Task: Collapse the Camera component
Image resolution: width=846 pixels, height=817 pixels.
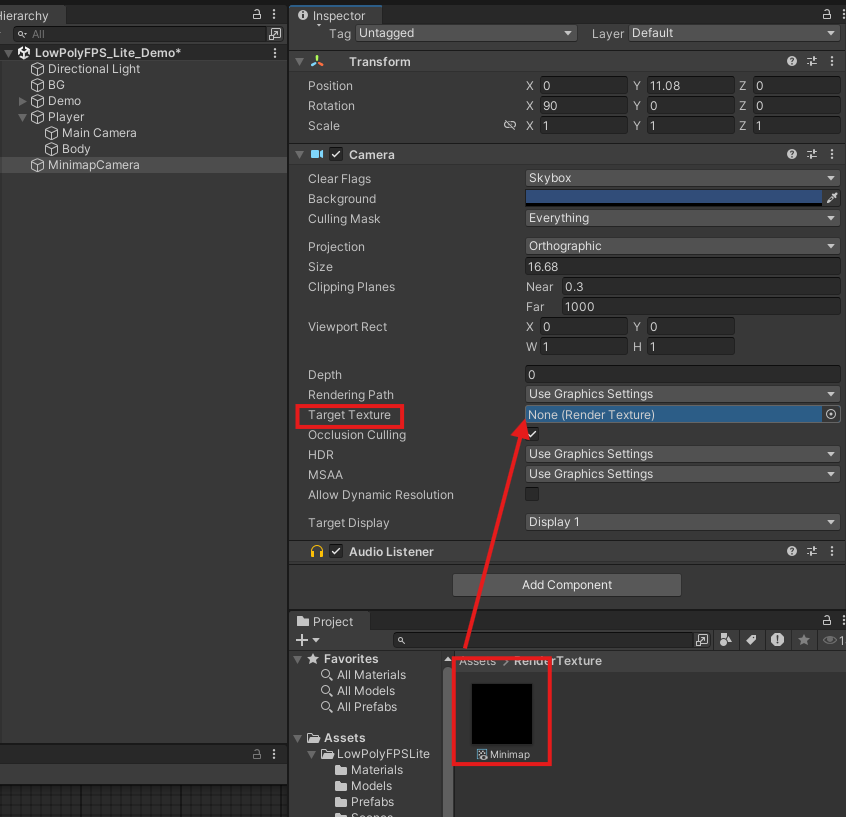Action: [299, 155]
